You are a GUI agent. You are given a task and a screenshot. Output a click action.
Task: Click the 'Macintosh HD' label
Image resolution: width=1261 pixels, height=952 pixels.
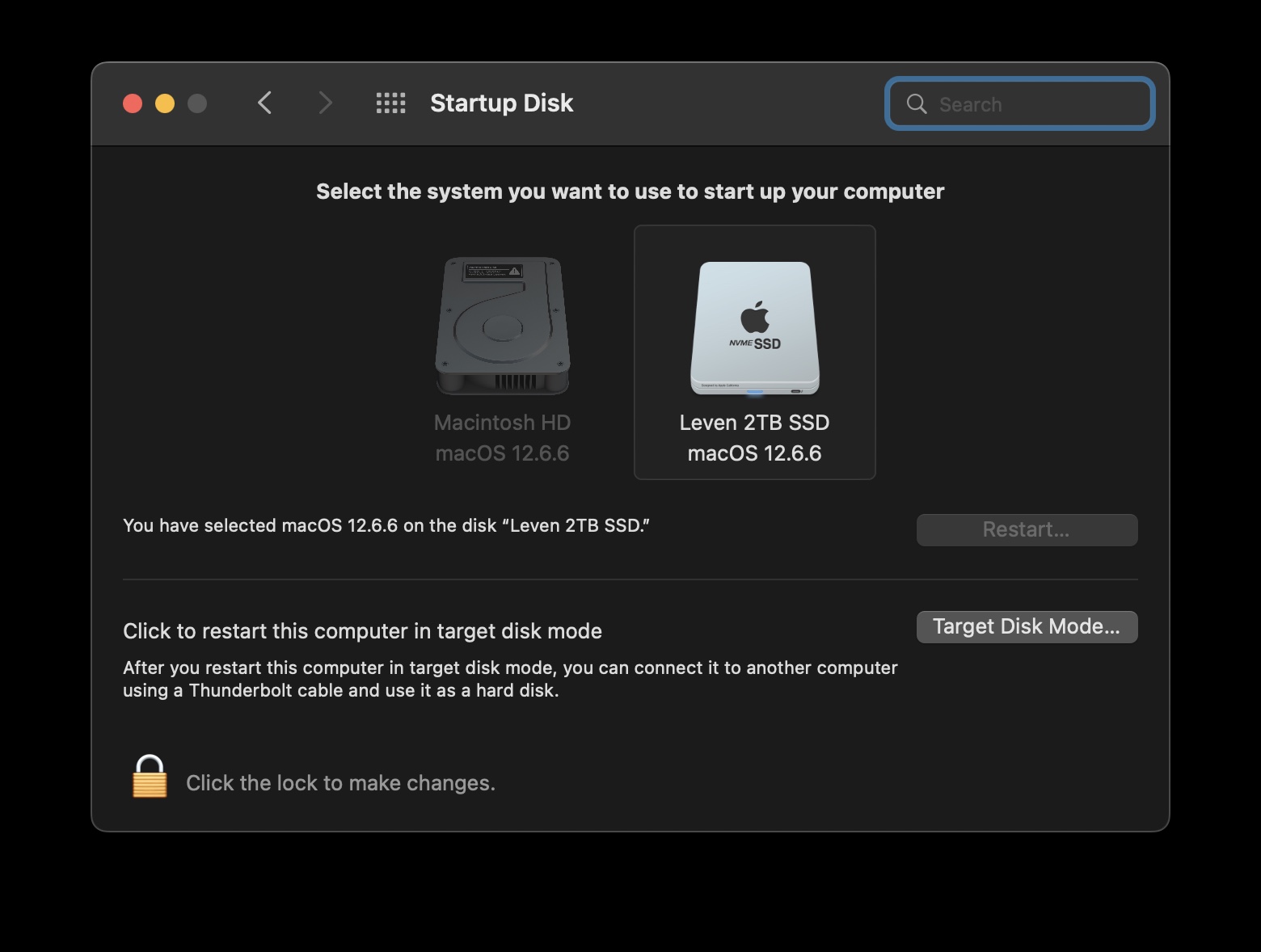pos(502,423)
